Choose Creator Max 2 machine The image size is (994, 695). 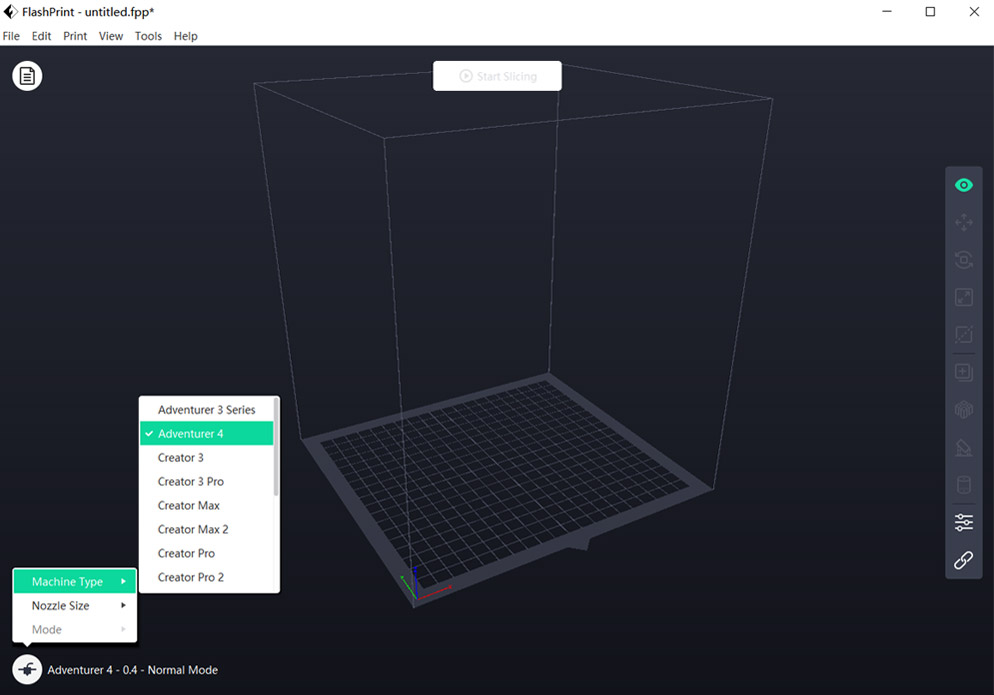[207, 529]
